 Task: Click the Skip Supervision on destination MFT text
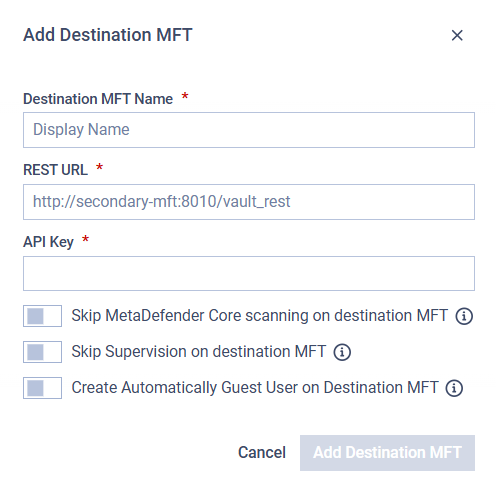[x=199, y=352]
